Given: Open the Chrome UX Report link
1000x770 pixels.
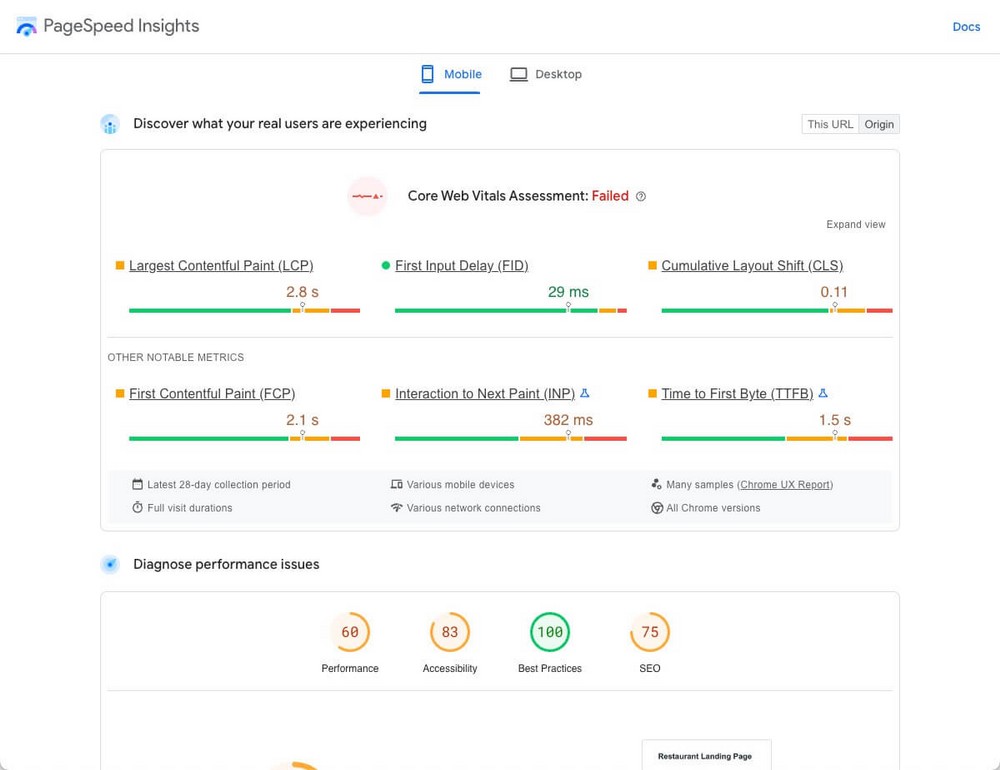Looking at the screenshot, I should point(785,485).
